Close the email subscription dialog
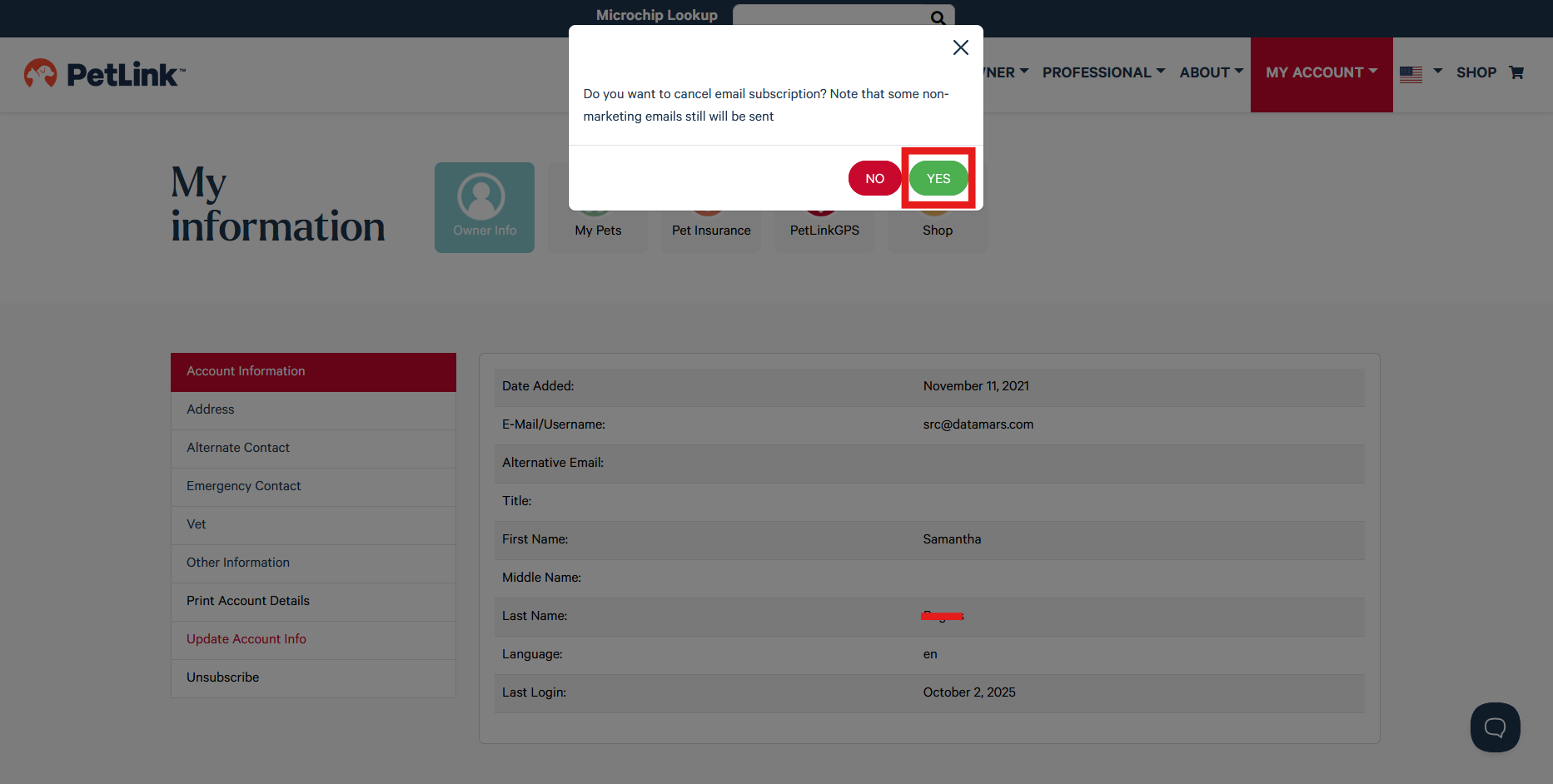The image size is (1553, 784). [x=960, y=47]
